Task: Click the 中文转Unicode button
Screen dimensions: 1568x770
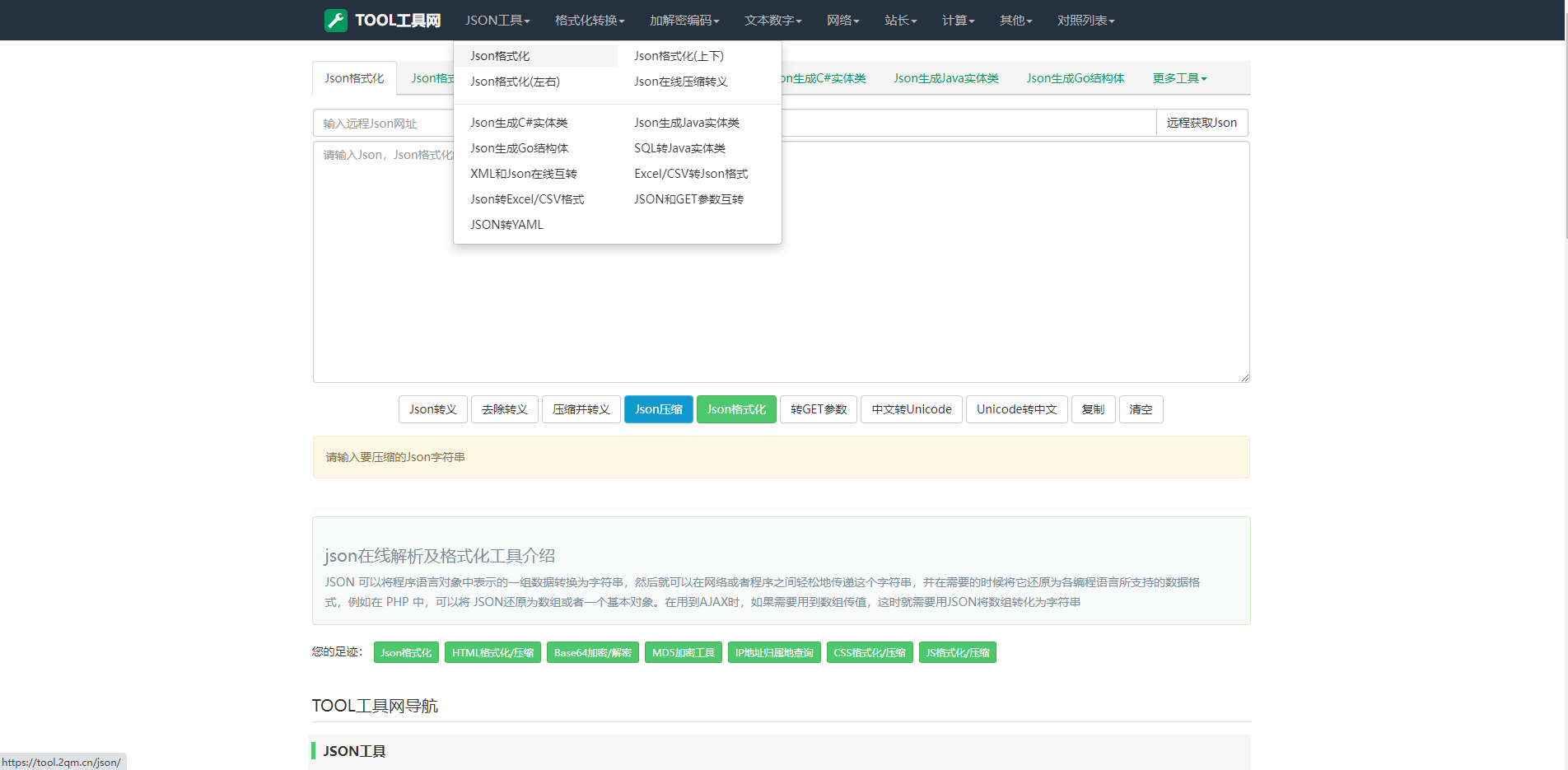Action: pos(912,409)
